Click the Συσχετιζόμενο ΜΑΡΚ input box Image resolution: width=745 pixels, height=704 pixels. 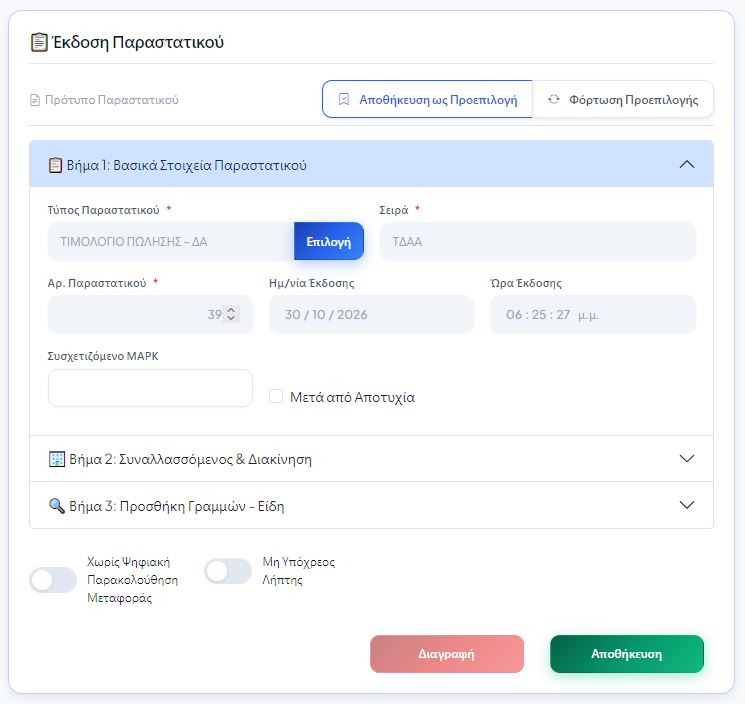tap(150, 388)
